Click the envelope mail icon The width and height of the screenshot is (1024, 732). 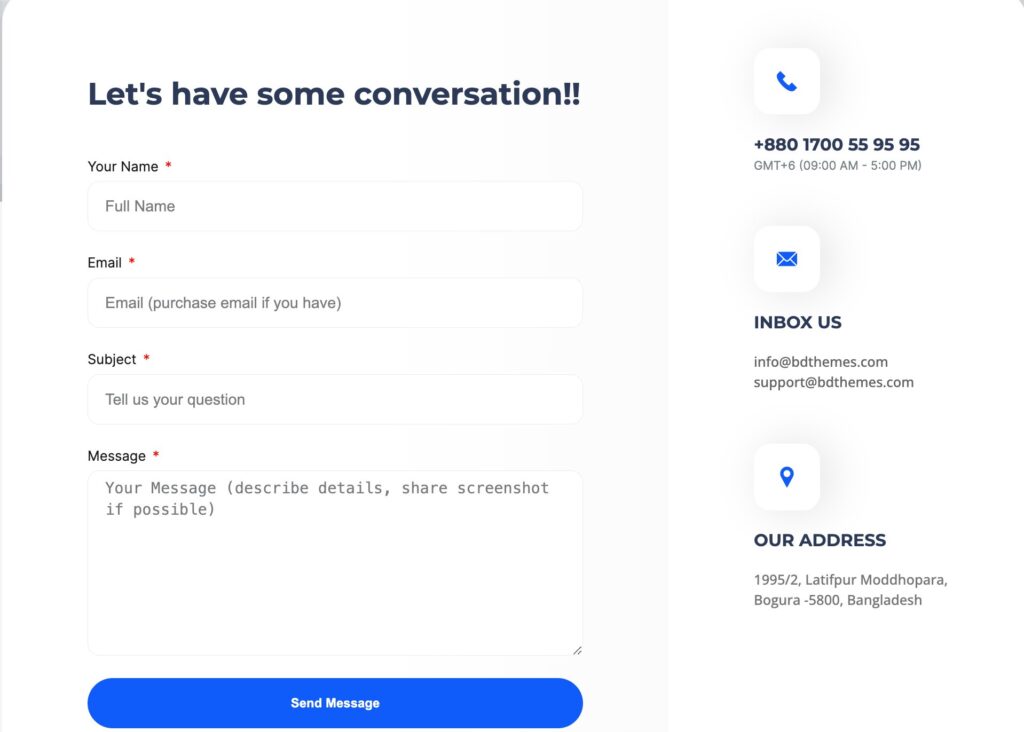[x=786, y=259]
